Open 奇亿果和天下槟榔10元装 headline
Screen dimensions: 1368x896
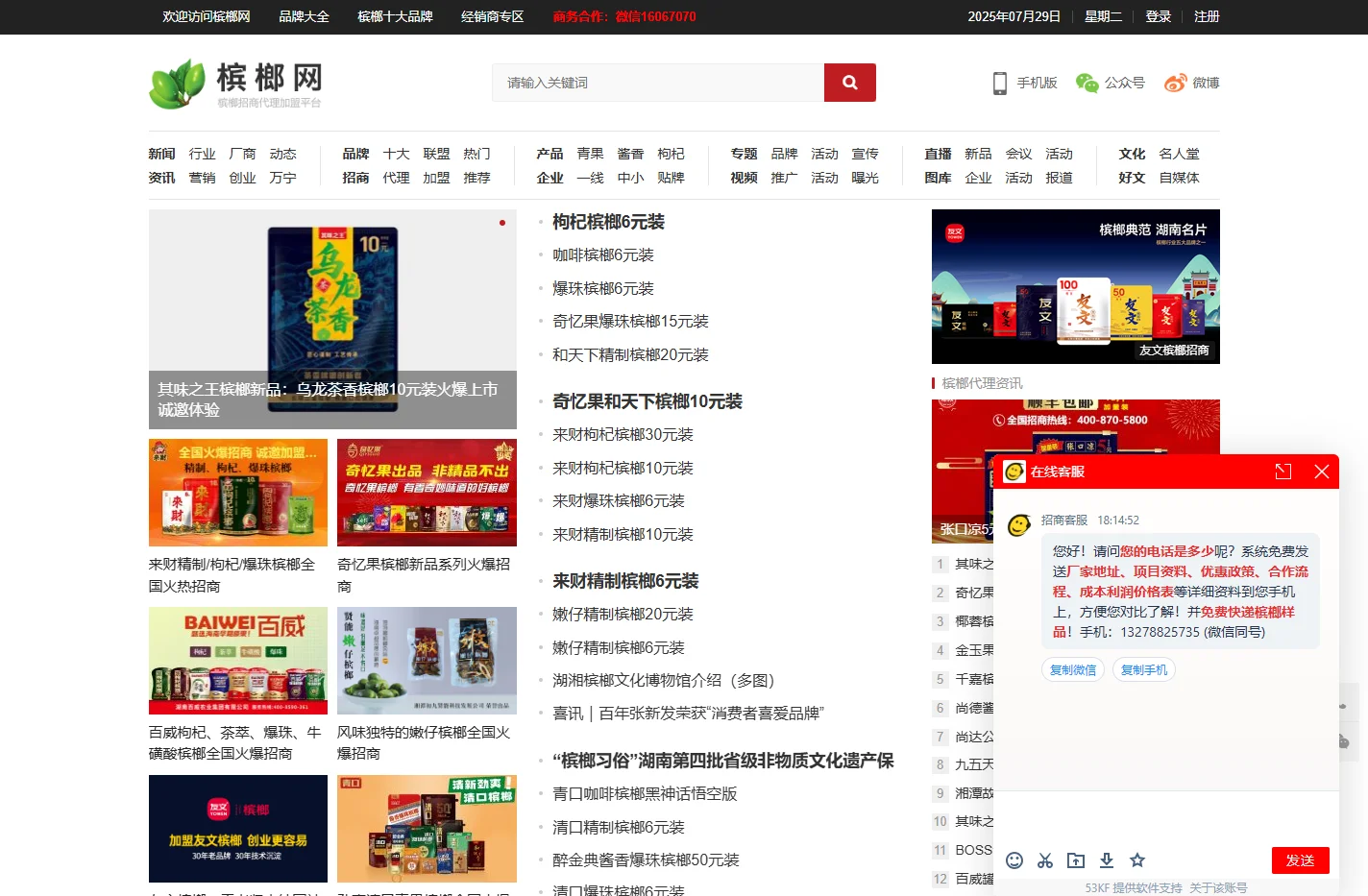tap(647, 401)
